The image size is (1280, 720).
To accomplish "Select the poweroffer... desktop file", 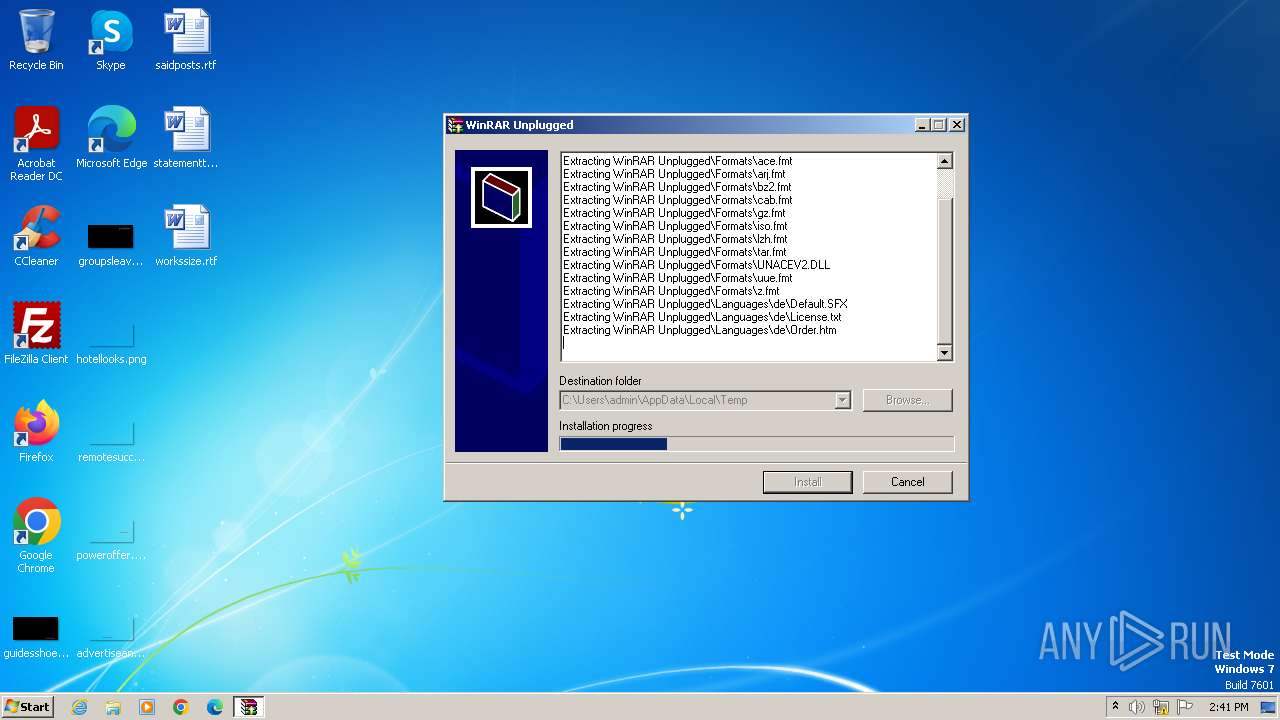I will (x=111, y=539).
